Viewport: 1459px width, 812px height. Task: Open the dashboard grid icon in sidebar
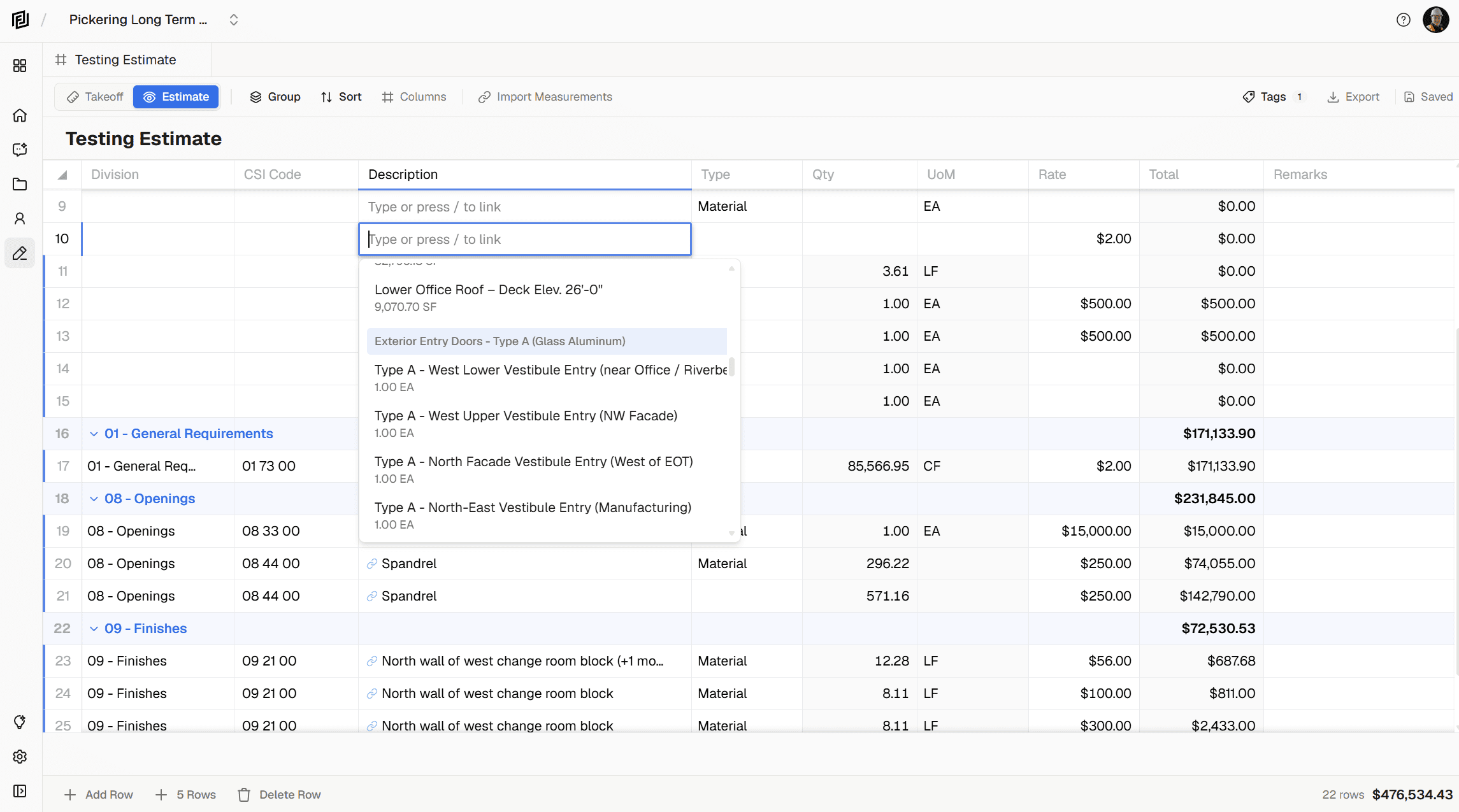coord(20,66)
